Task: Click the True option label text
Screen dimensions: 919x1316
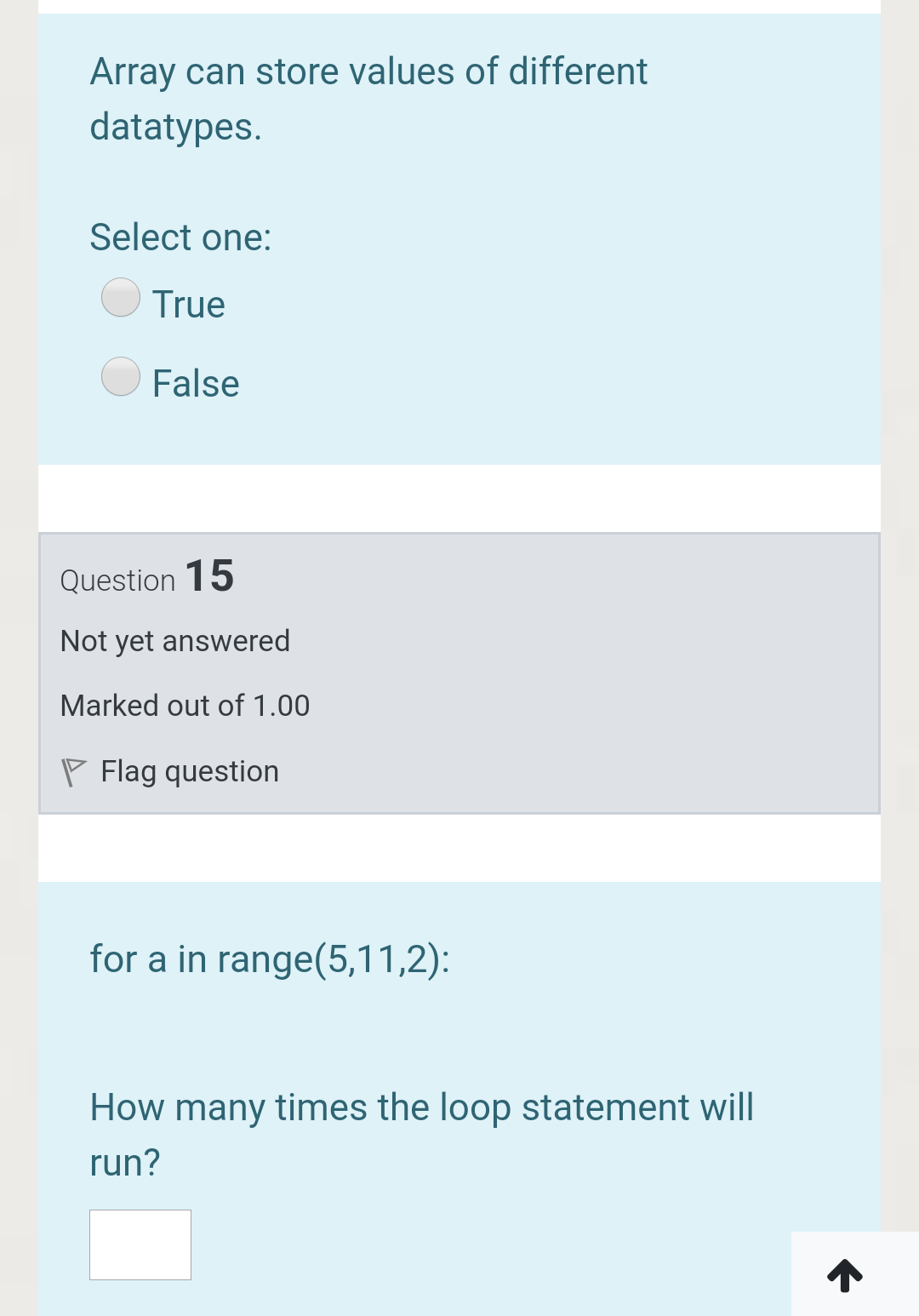Action: (188, 303)
